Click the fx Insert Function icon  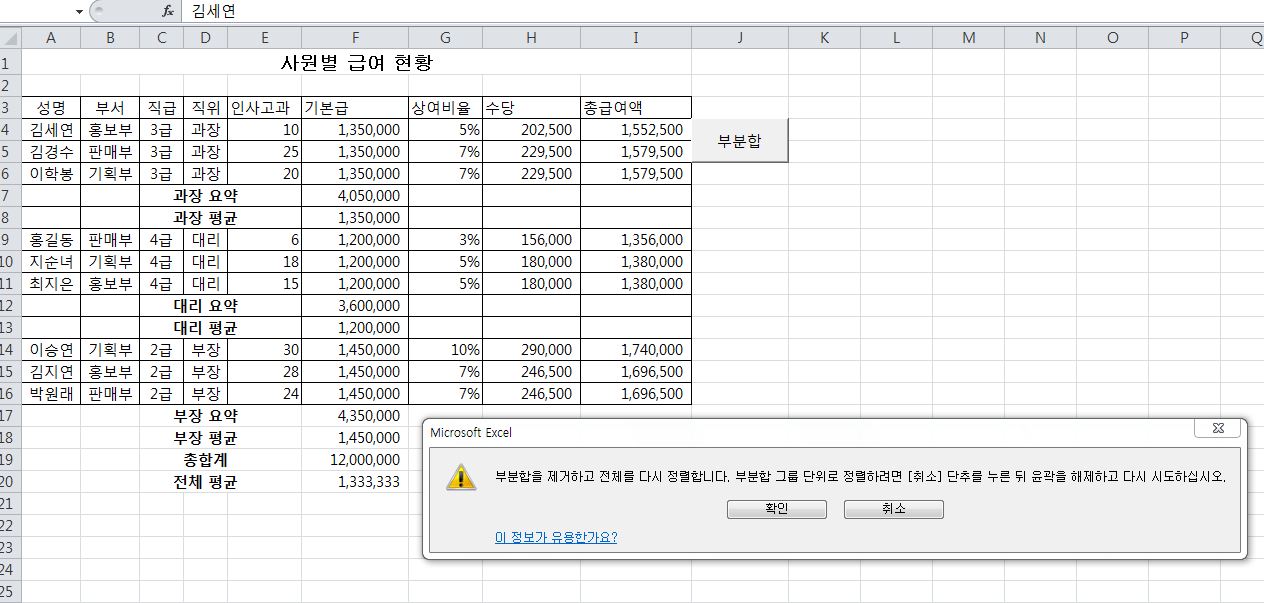click(167, 11)
